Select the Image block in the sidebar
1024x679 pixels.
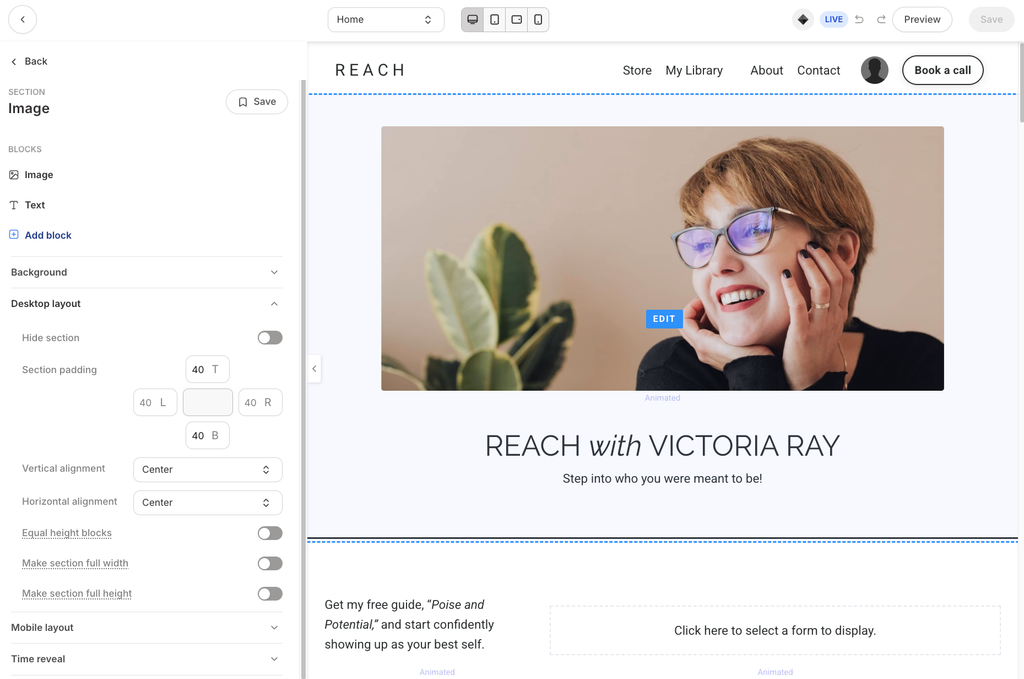click(x=39, y=175)
